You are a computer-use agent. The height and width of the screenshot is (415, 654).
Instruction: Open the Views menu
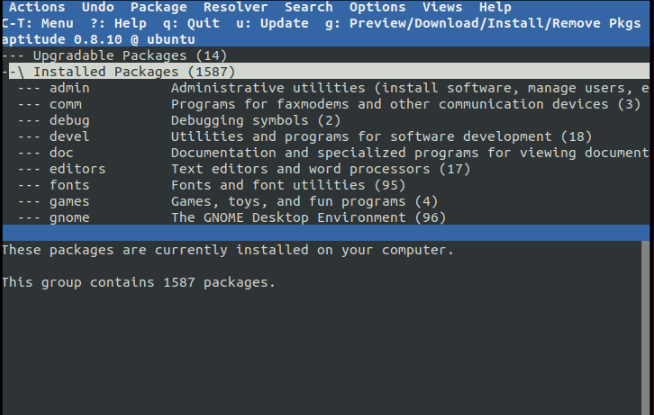point(443,7)
